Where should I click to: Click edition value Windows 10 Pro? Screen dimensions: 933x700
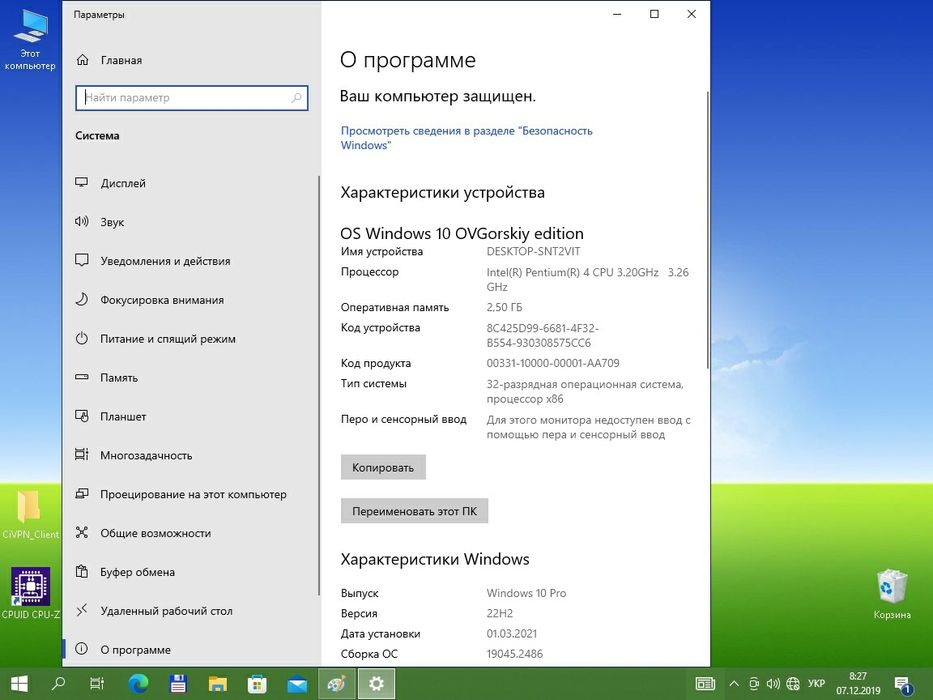click(526, 593)
